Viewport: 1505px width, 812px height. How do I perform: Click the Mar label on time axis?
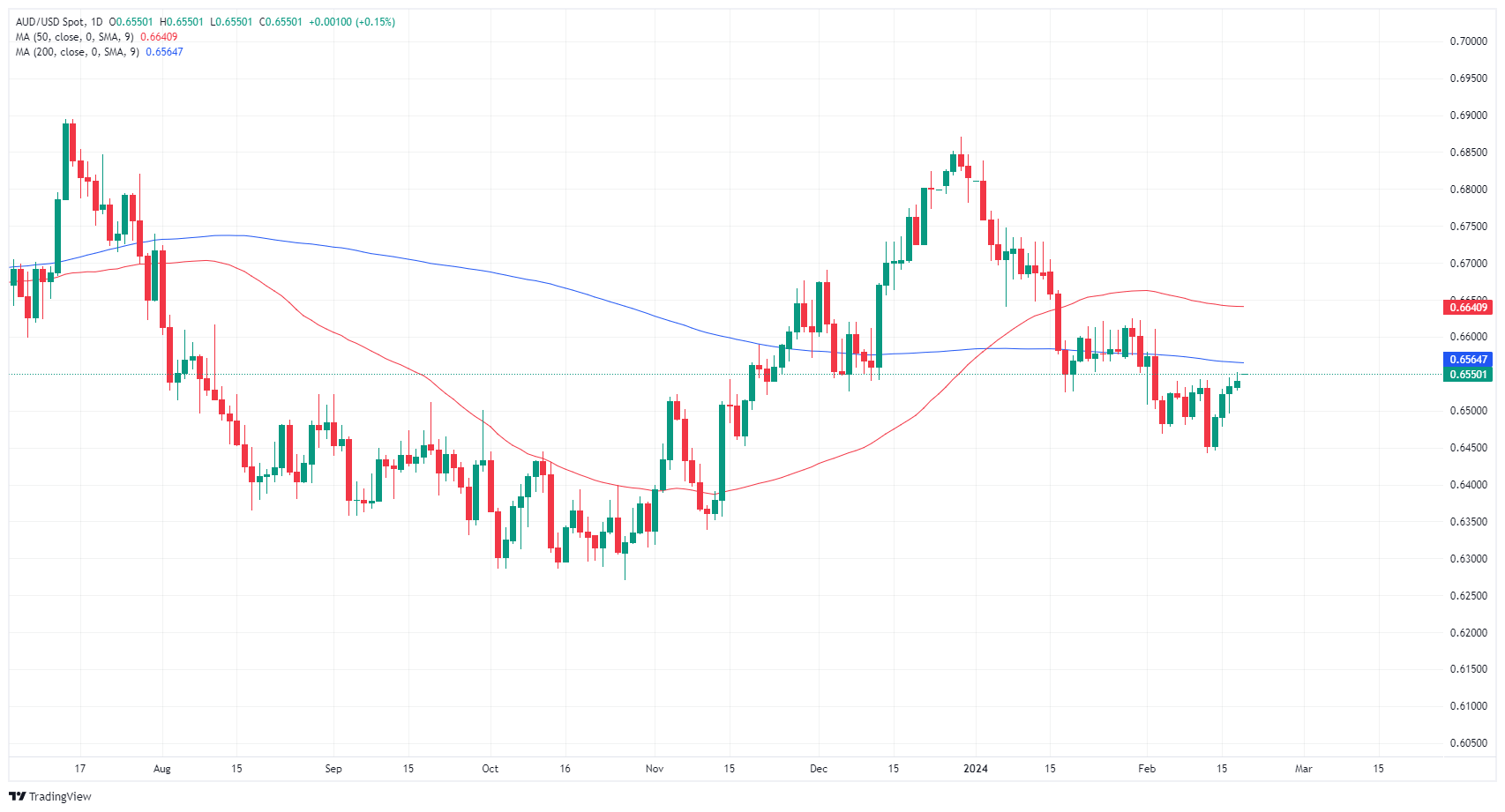pyautogui.click(x=1303, y=769)
